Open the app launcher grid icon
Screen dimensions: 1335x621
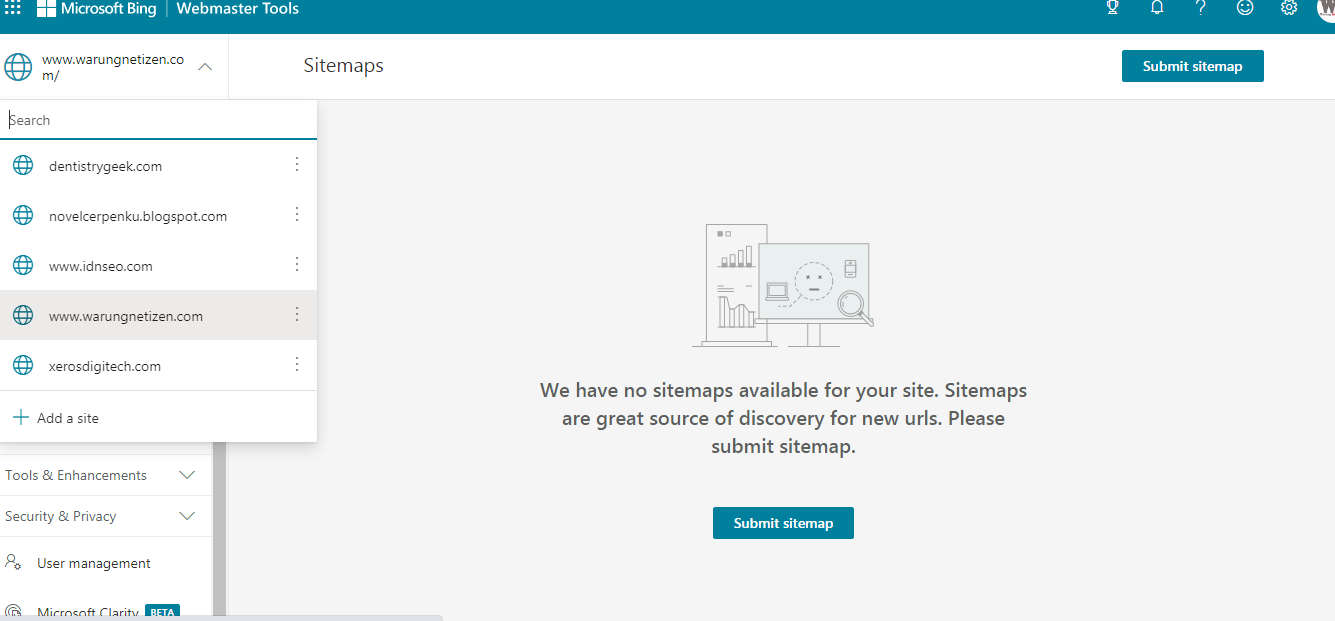(13, 8)
